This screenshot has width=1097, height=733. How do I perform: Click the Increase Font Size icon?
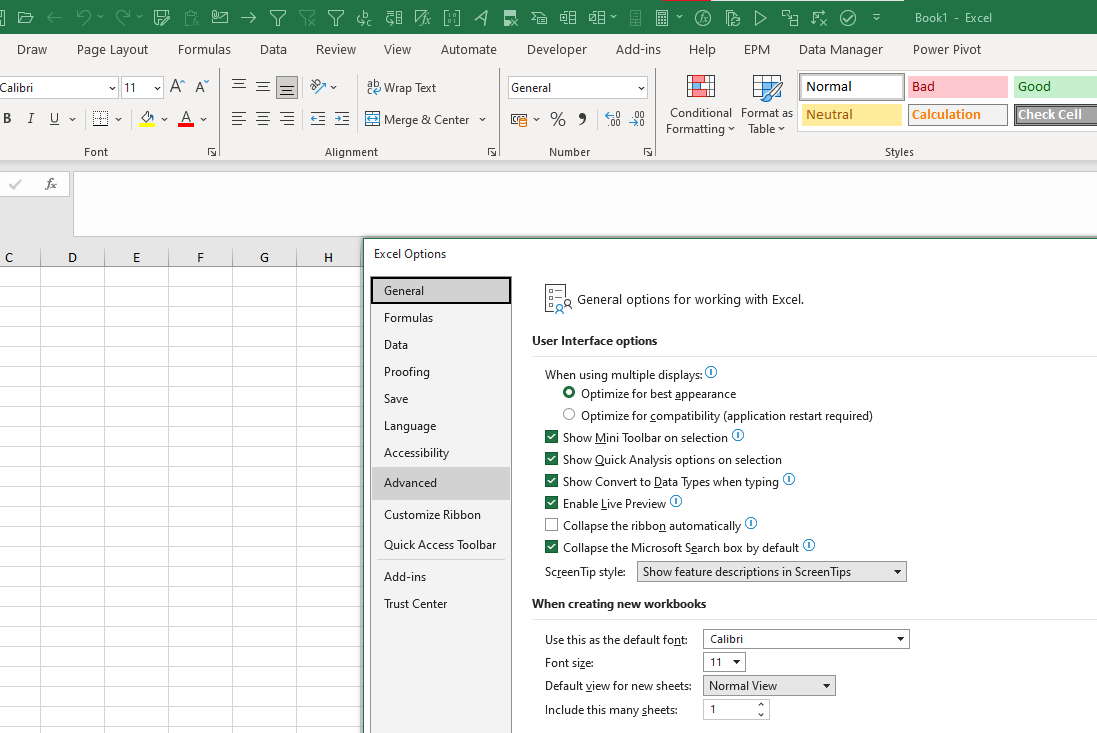click(x=177, y=87)
